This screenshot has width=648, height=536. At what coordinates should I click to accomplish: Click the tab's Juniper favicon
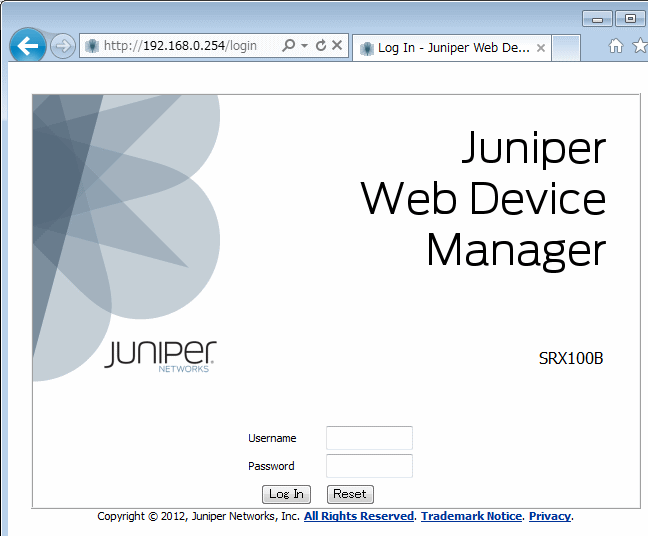pyautogui.click(x=367, y=48)
